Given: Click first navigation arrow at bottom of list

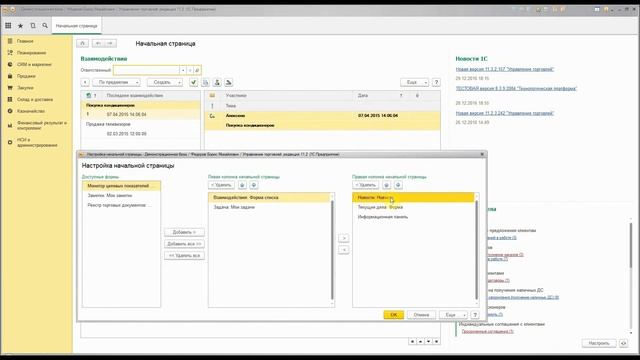Looking at the screenshot, I should (412, 341).
